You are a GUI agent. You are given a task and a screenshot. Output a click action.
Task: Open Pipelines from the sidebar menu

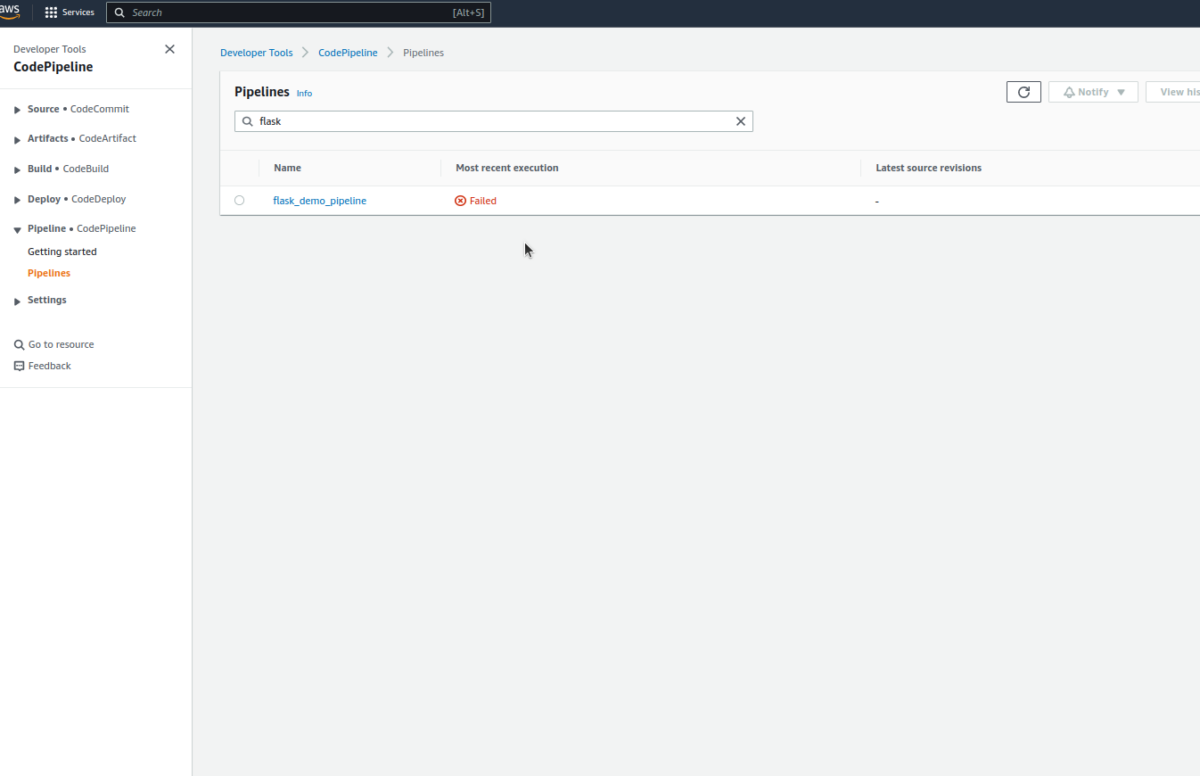48,272
